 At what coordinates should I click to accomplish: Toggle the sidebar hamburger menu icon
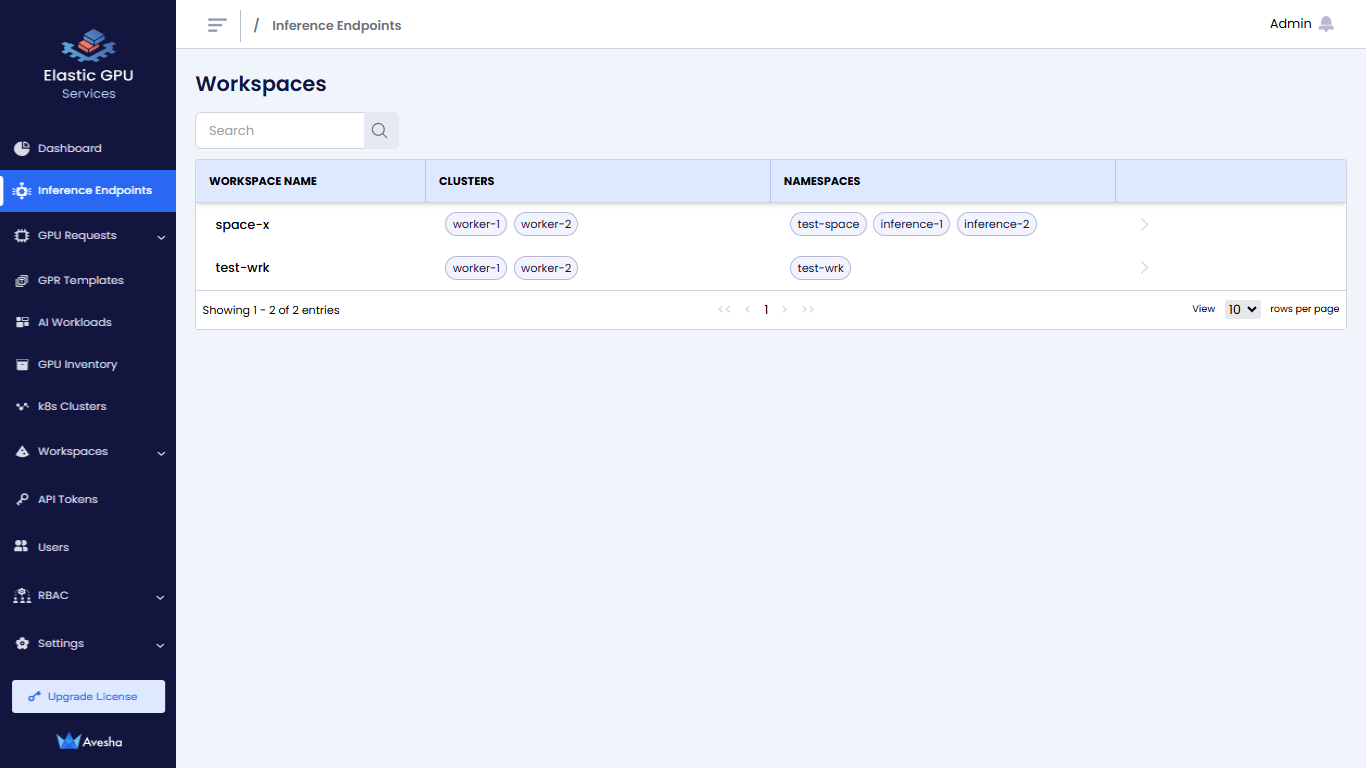[217, 25]
